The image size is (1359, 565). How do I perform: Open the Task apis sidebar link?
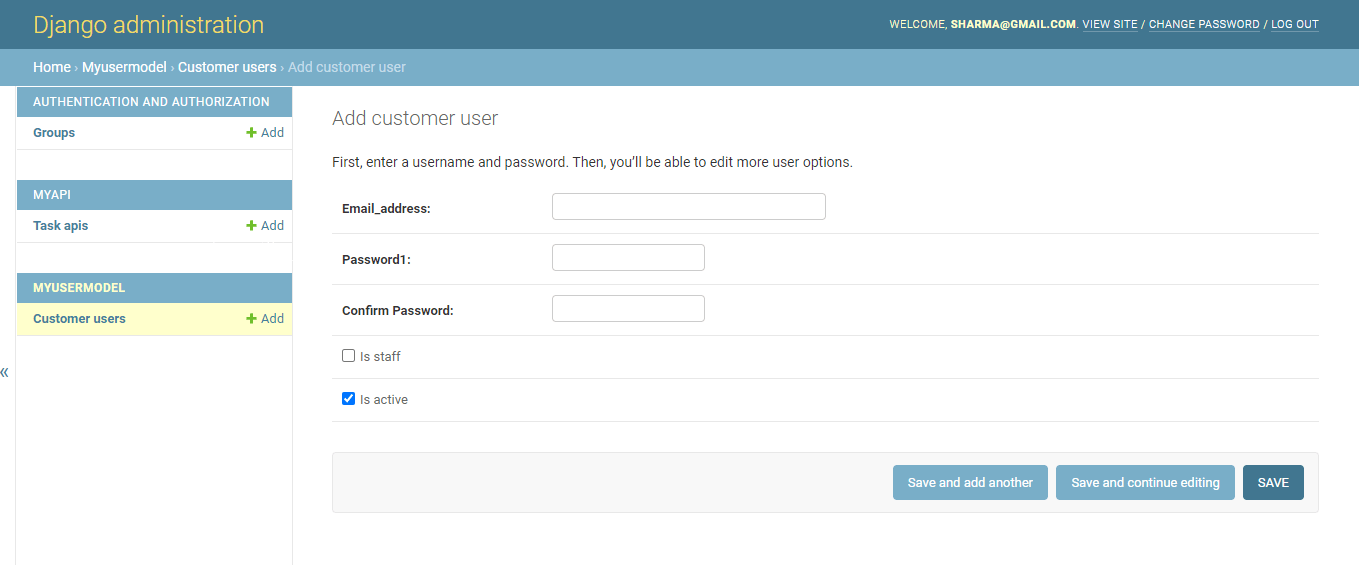coord(60,226)
